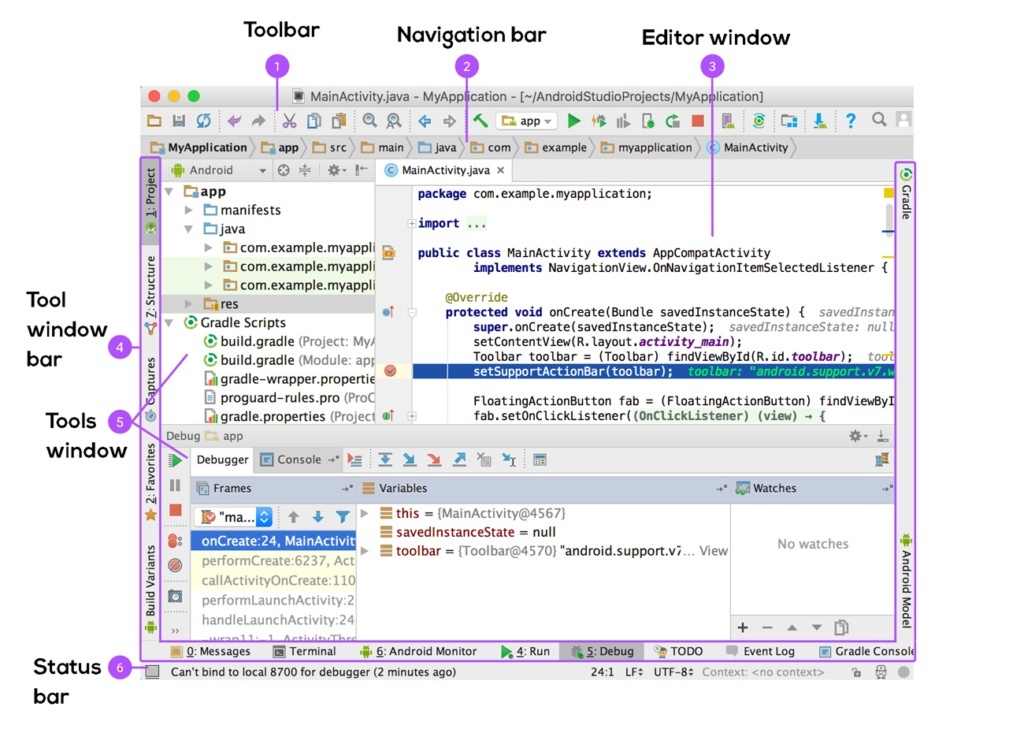Click the View link for toolbar variable
Viewport: 1024px width, 733px height.
(713, 551)
